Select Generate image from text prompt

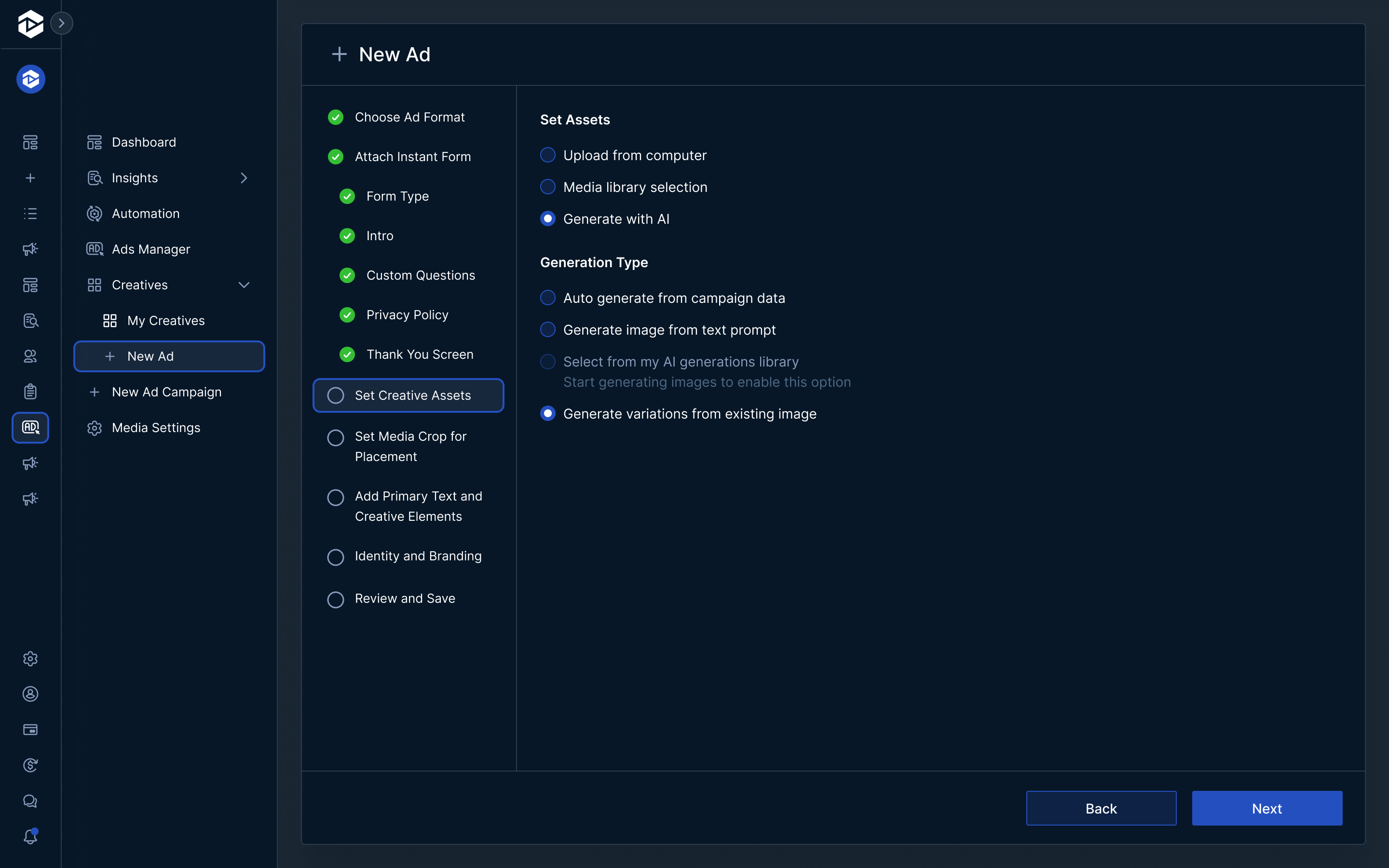(547, 329)
